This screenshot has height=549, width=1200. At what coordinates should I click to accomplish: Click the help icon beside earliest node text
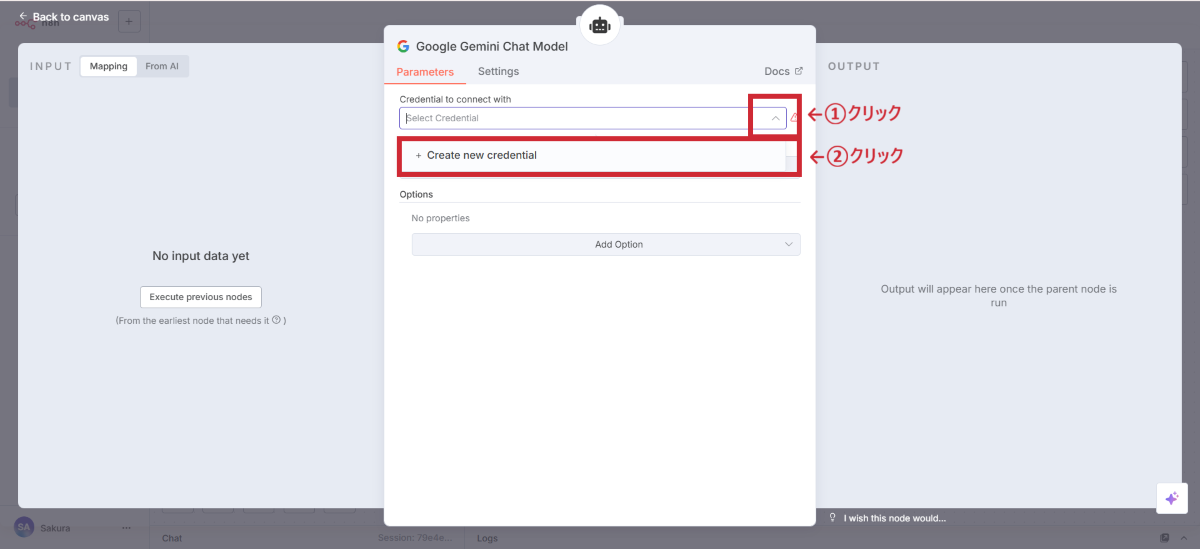276,320
